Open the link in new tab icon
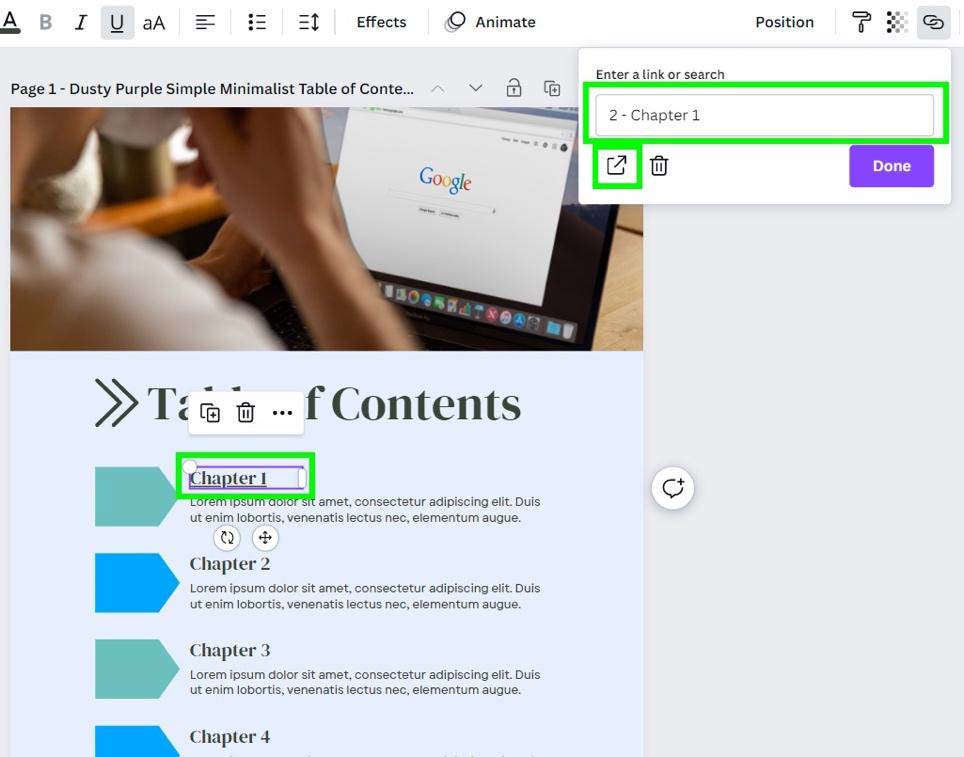 coord(617,166)
